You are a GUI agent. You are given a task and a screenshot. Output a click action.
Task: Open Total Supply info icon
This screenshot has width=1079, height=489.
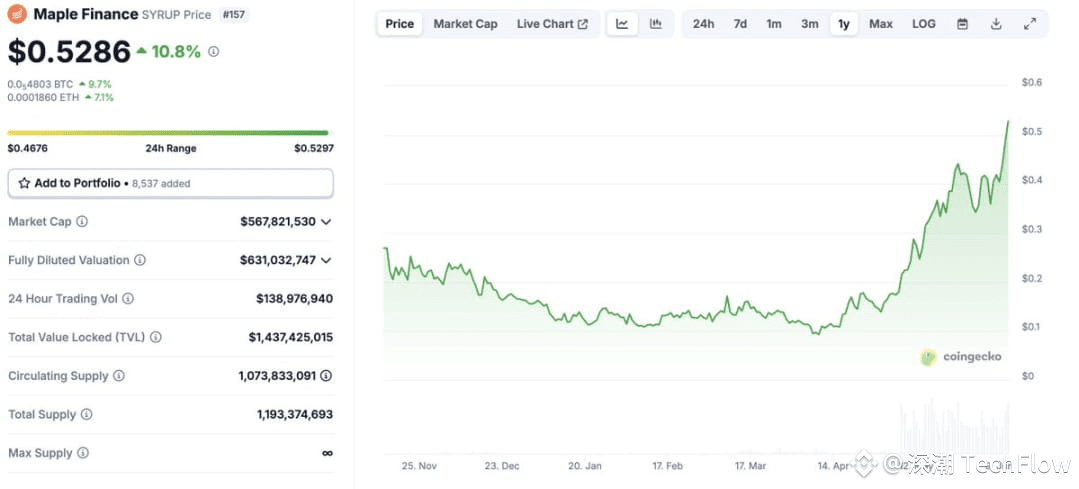(x=86, y=414)
